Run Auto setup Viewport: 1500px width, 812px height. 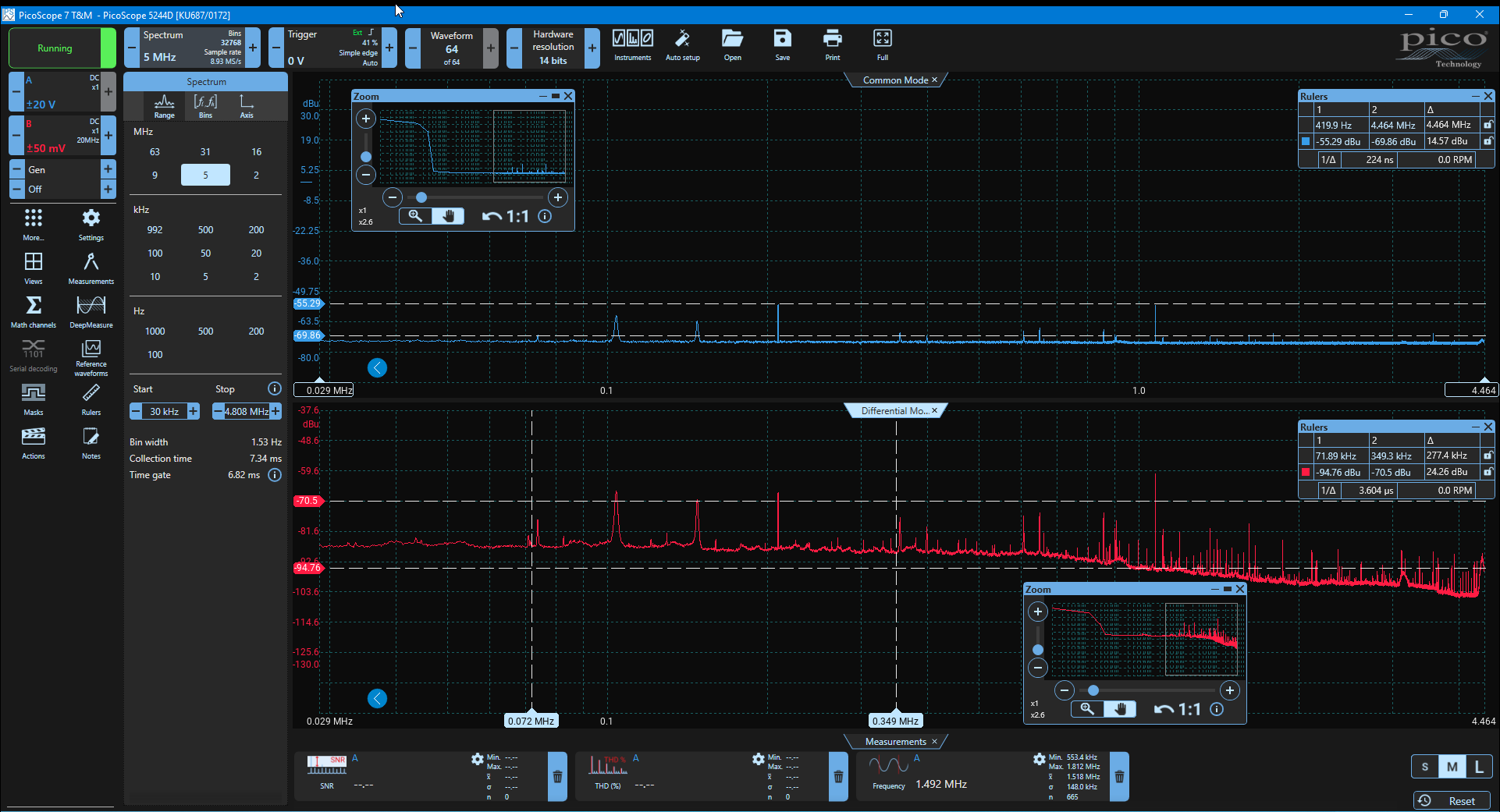click(x=682, y=45)
